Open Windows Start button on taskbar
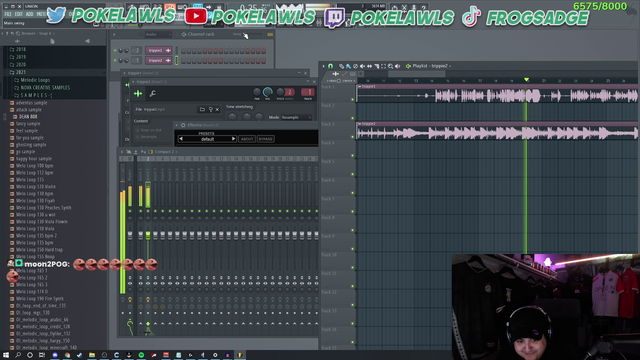The image size is (640, 360). pos(6,355)
